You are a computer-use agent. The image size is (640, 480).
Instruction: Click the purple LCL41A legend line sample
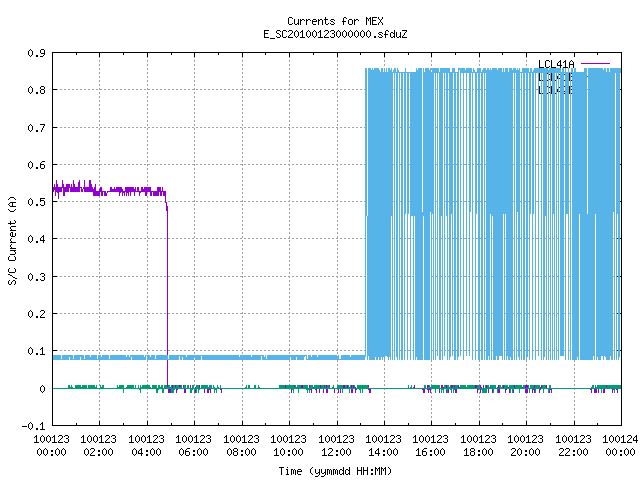596,64
